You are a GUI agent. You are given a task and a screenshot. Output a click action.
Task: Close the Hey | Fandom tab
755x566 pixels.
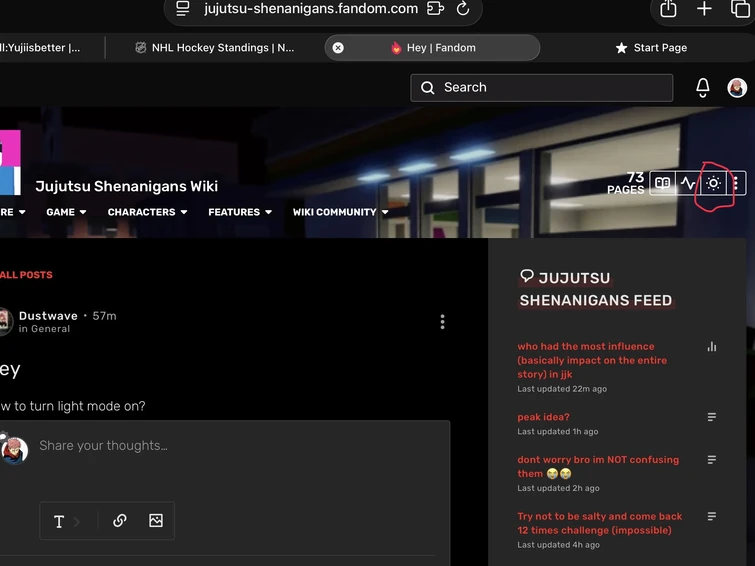(338, 48)
